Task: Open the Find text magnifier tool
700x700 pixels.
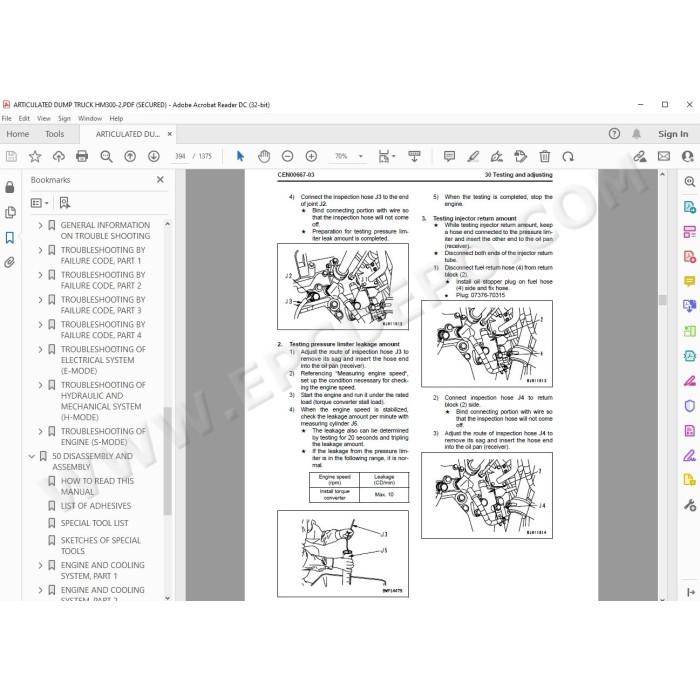Action: (106, 156)
